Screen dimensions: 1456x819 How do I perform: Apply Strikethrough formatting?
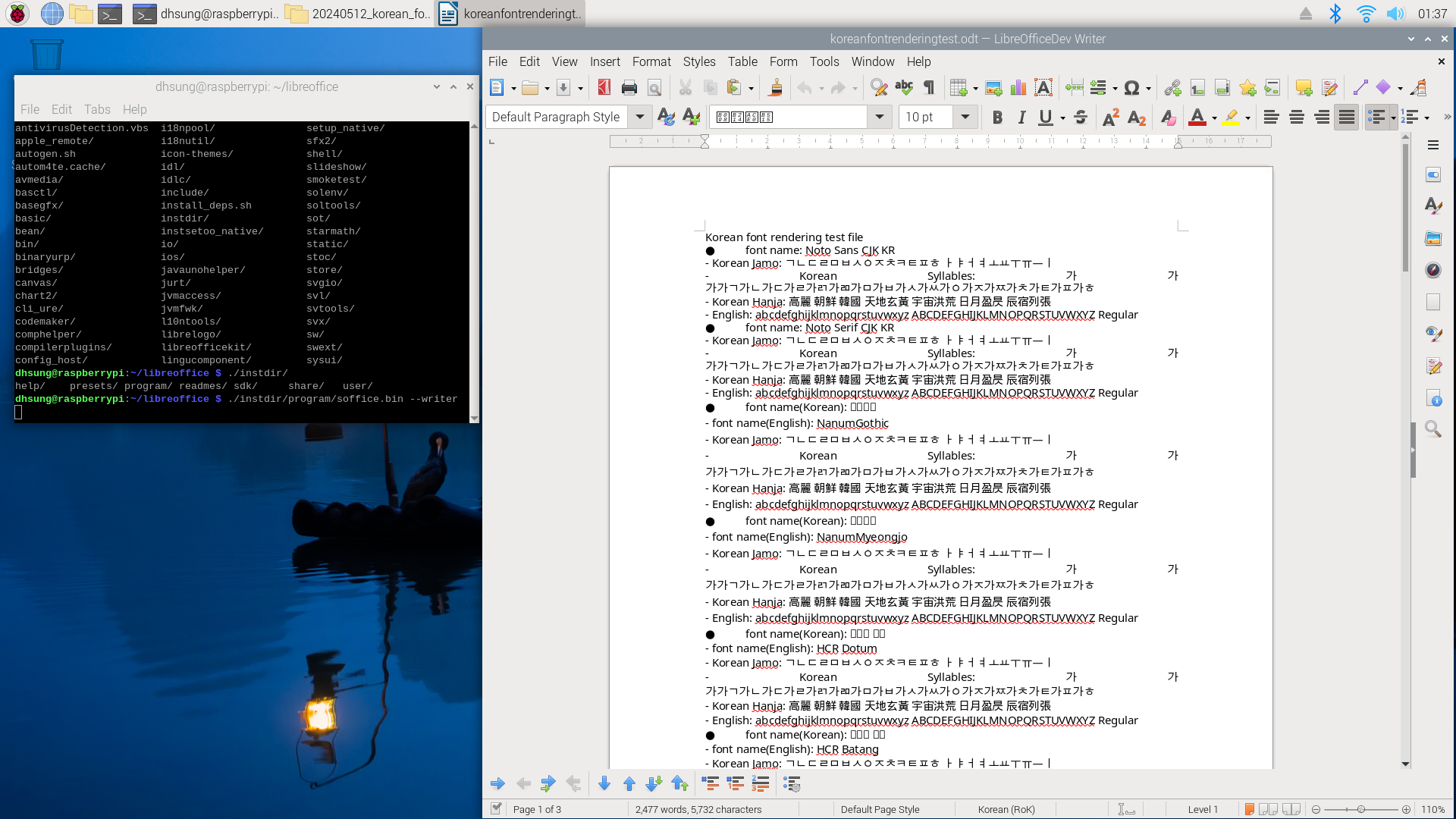[1081, 117]
